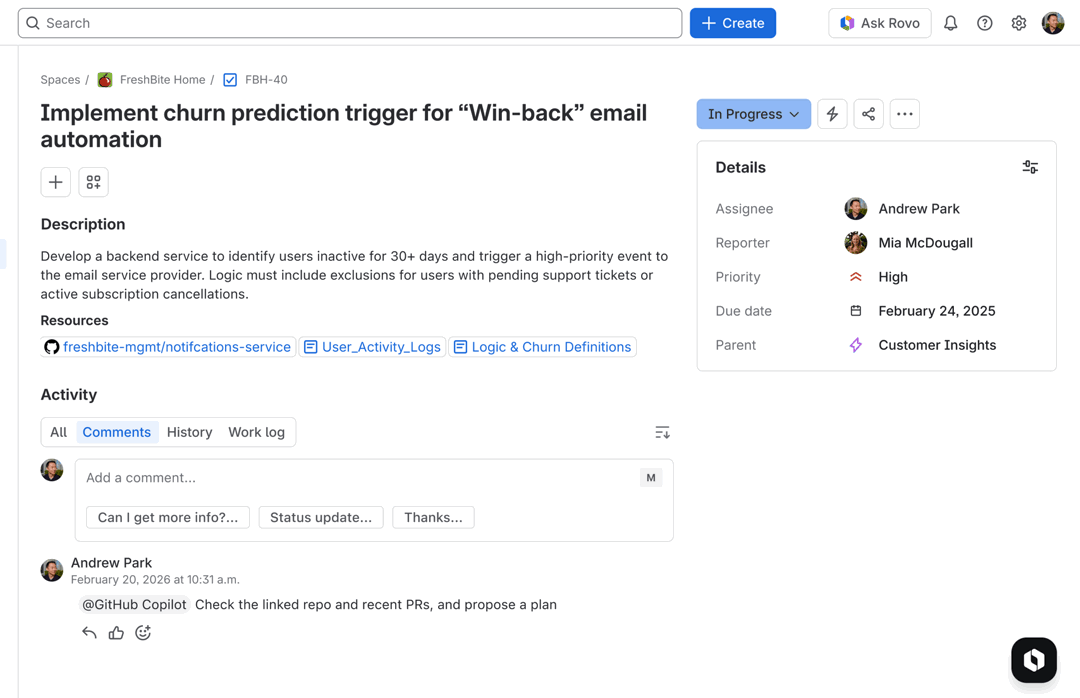The height and width of the screenshot is (698, 1080).
Task: Open the help question mark icon
Action: click(985, 23)
